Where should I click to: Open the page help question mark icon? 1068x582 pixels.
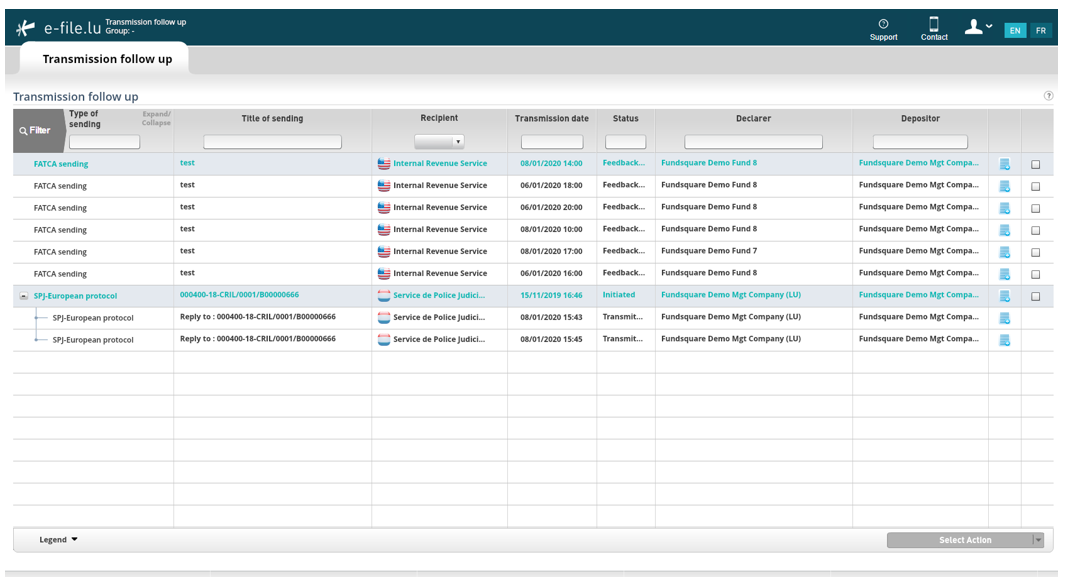point(1048,96)
